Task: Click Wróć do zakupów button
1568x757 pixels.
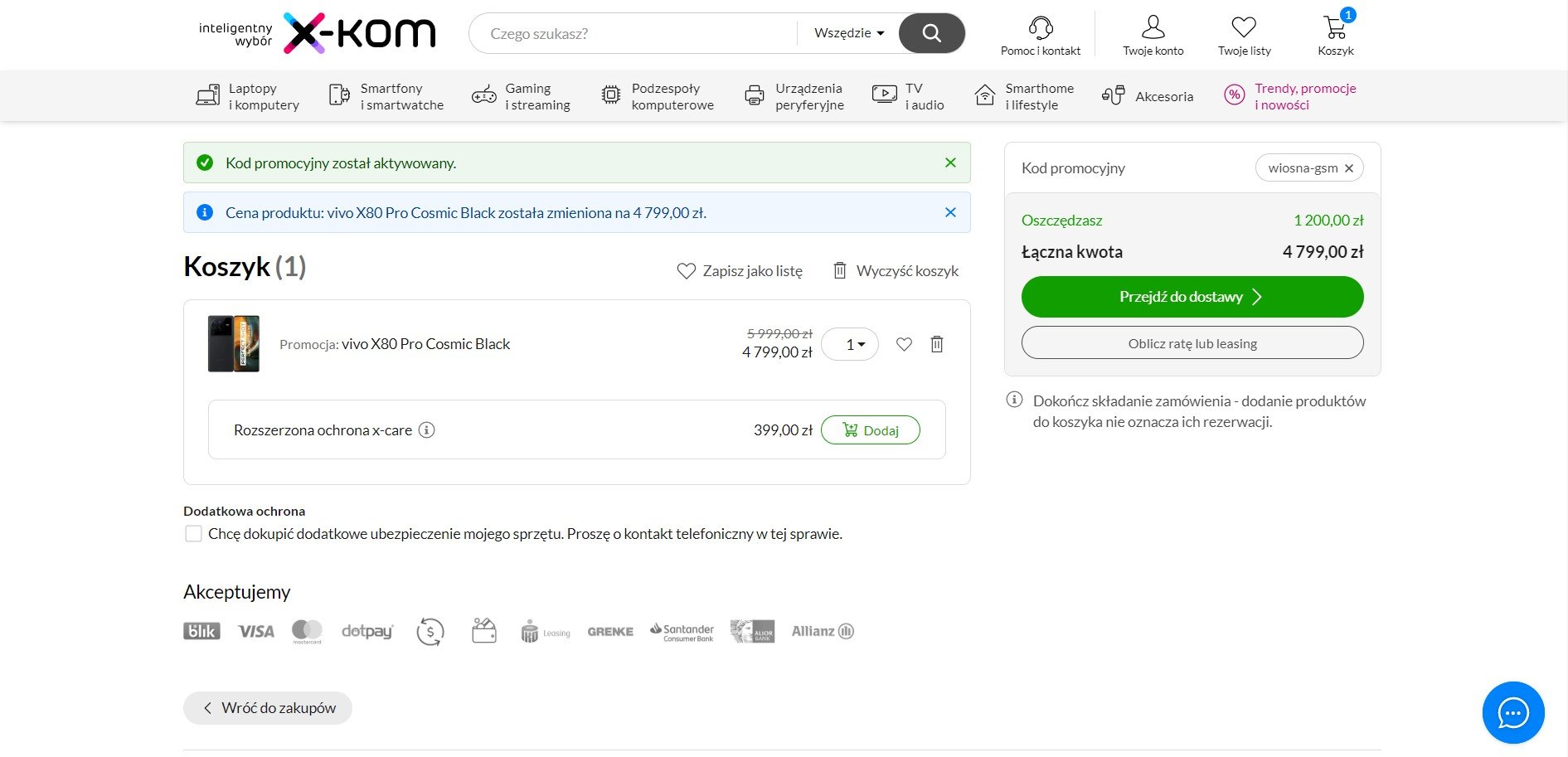Action: 268,708
